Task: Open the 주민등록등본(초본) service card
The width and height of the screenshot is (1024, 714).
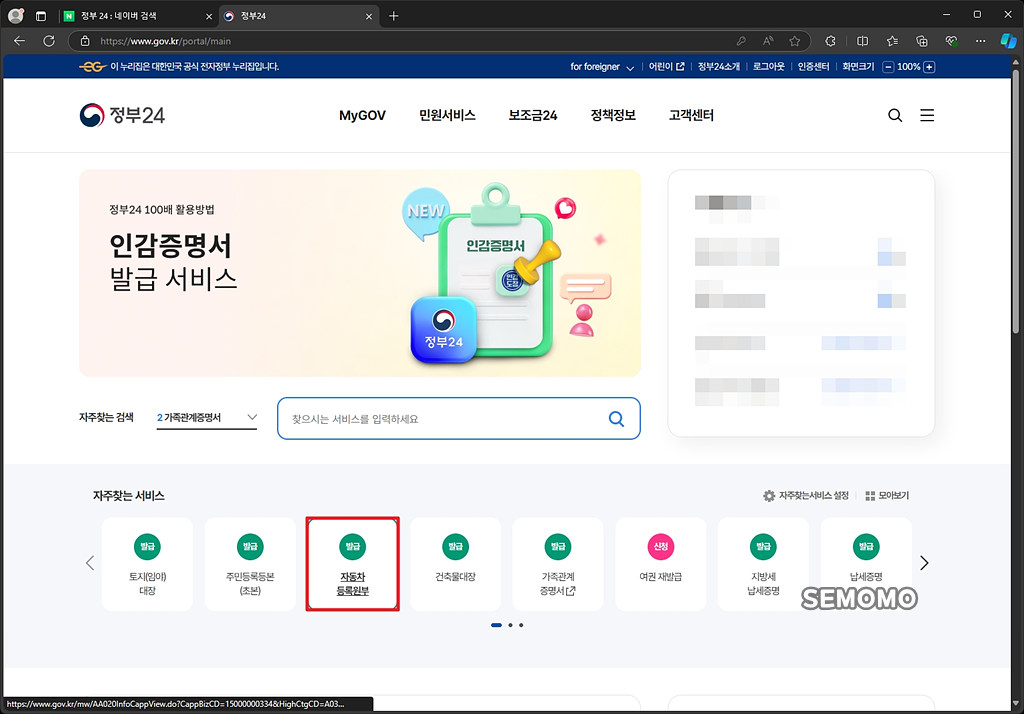Action: point(250,564)
